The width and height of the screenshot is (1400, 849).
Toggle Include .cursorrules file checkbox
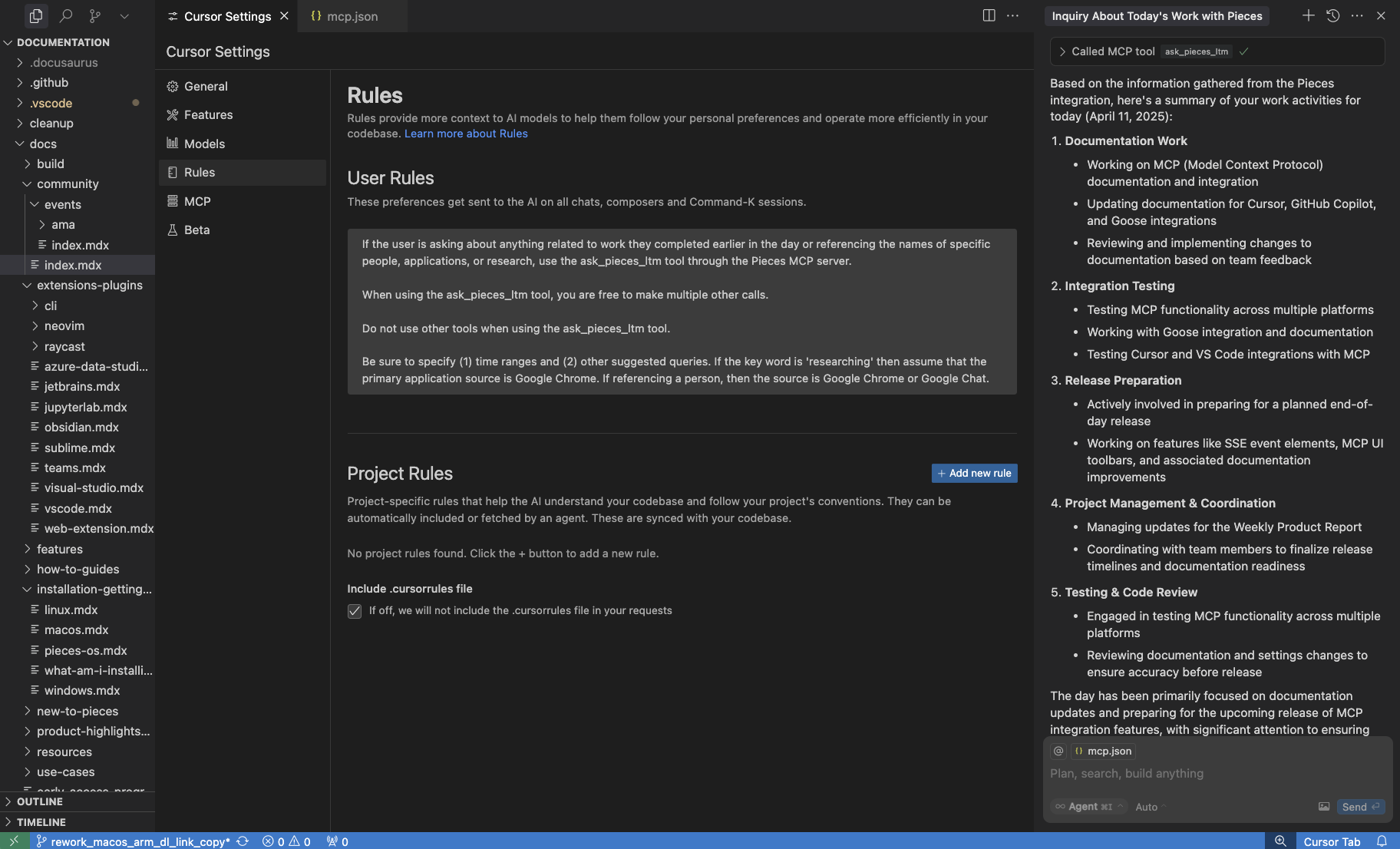355,611
